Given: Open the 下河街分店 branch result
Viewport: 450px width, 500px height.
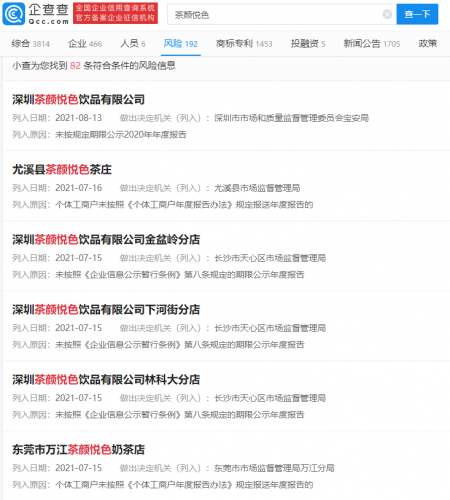Looking at the screenshot, I should coord(106,310).
